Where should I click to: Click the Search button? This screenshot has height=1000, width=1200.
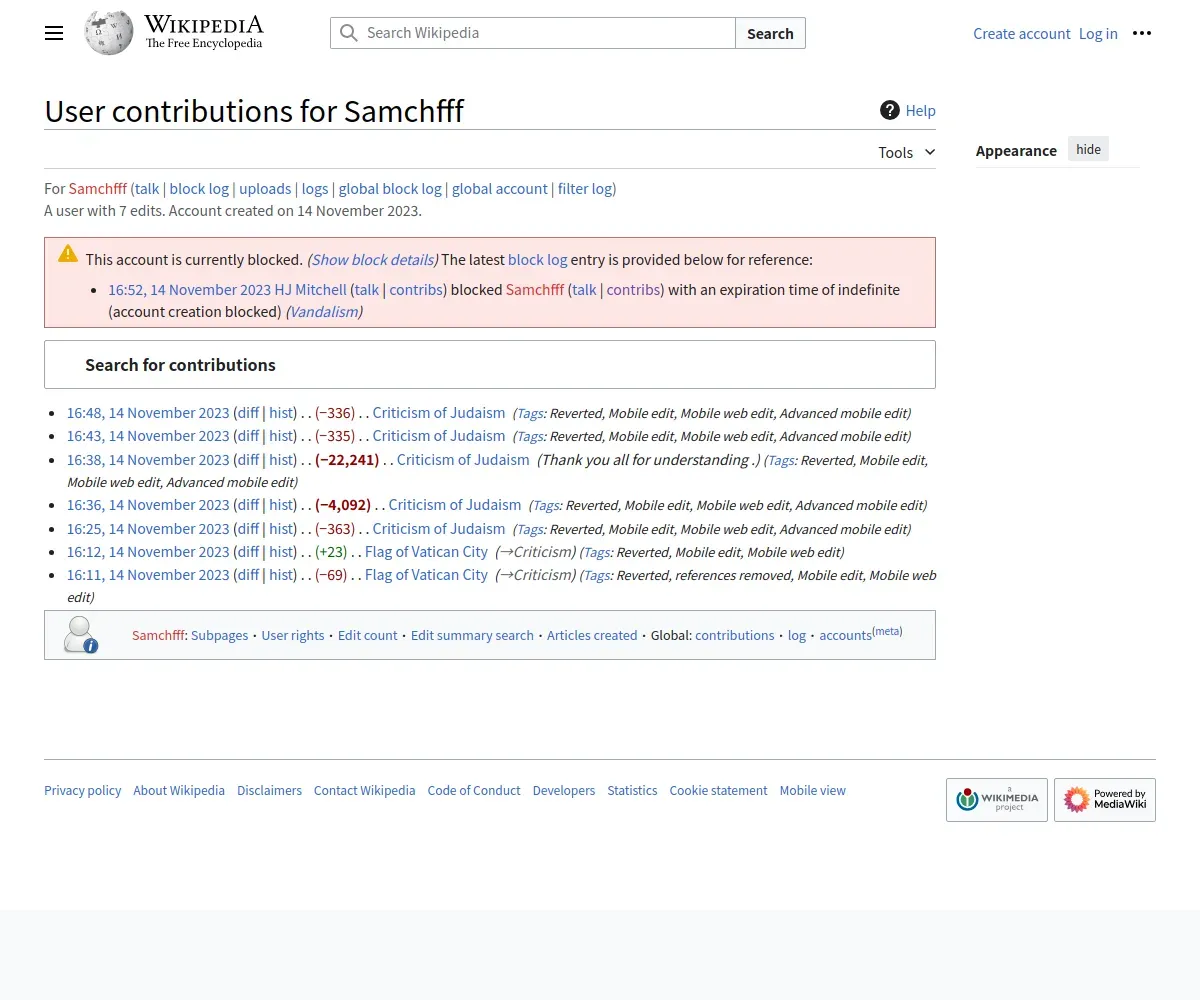tap(770, 33)
